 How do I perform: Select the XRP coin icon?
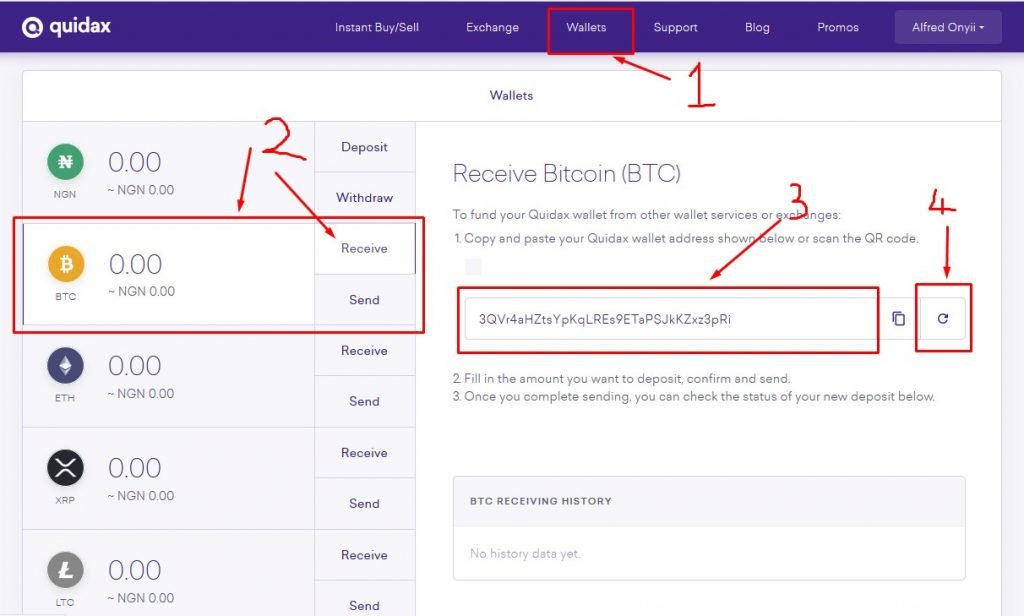pos(65,468)
